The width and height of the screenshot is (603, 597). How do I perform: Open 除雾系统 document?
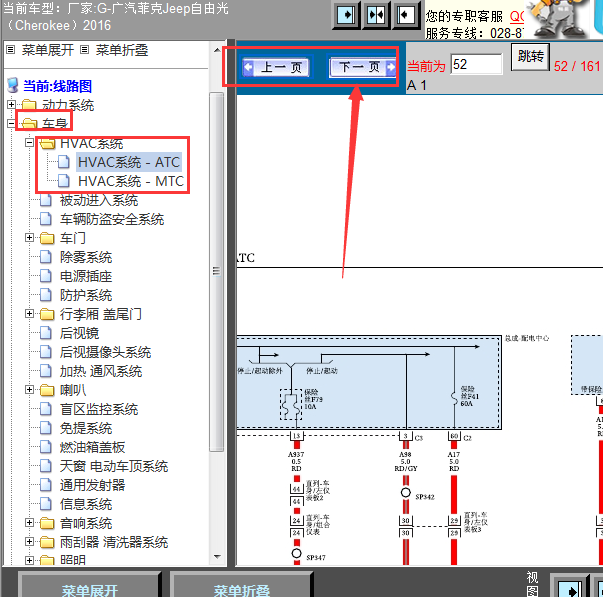(x=86, y=257)
